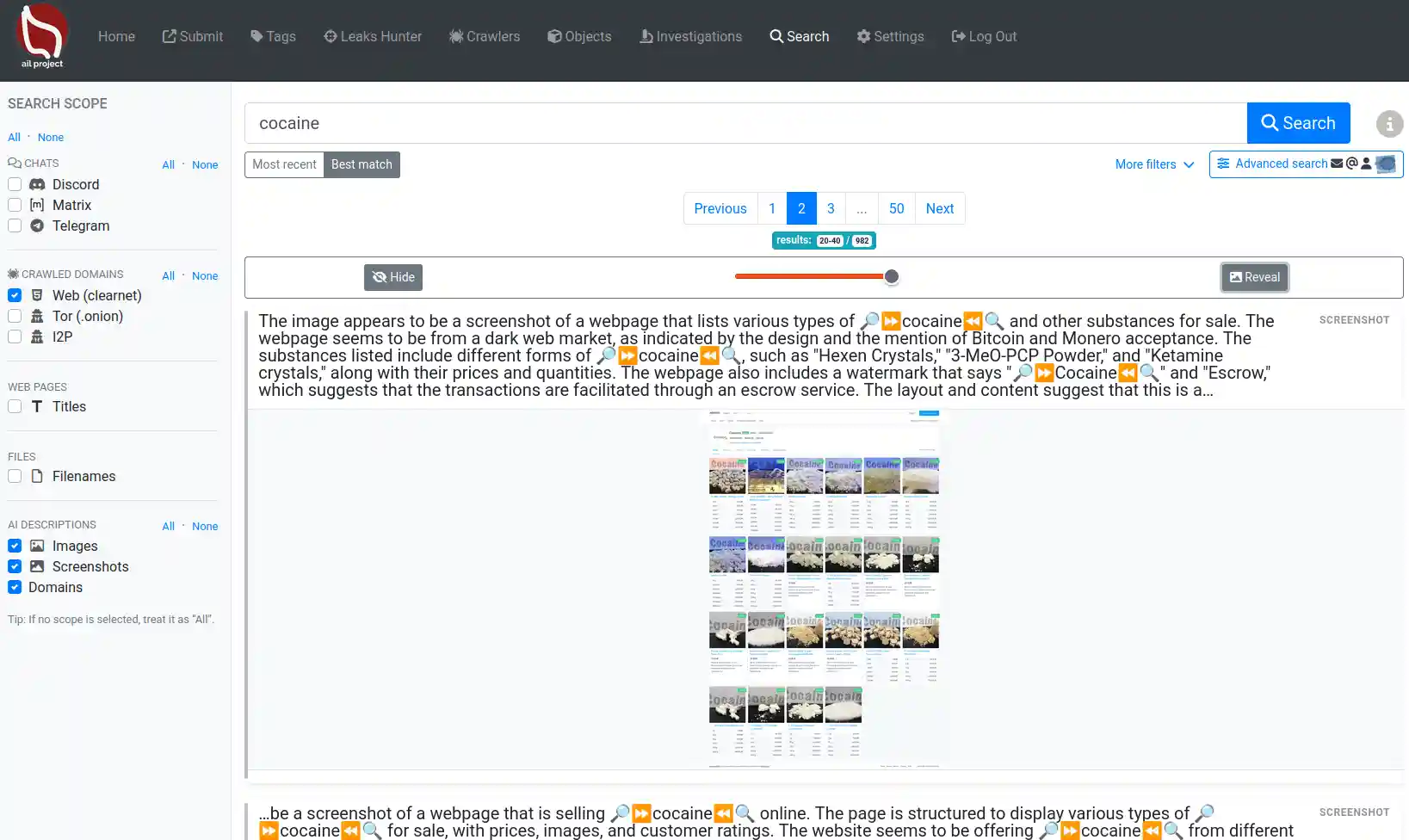Select All for Crawled Domains
1409x840 pixels.
click(x=169, y=275)
